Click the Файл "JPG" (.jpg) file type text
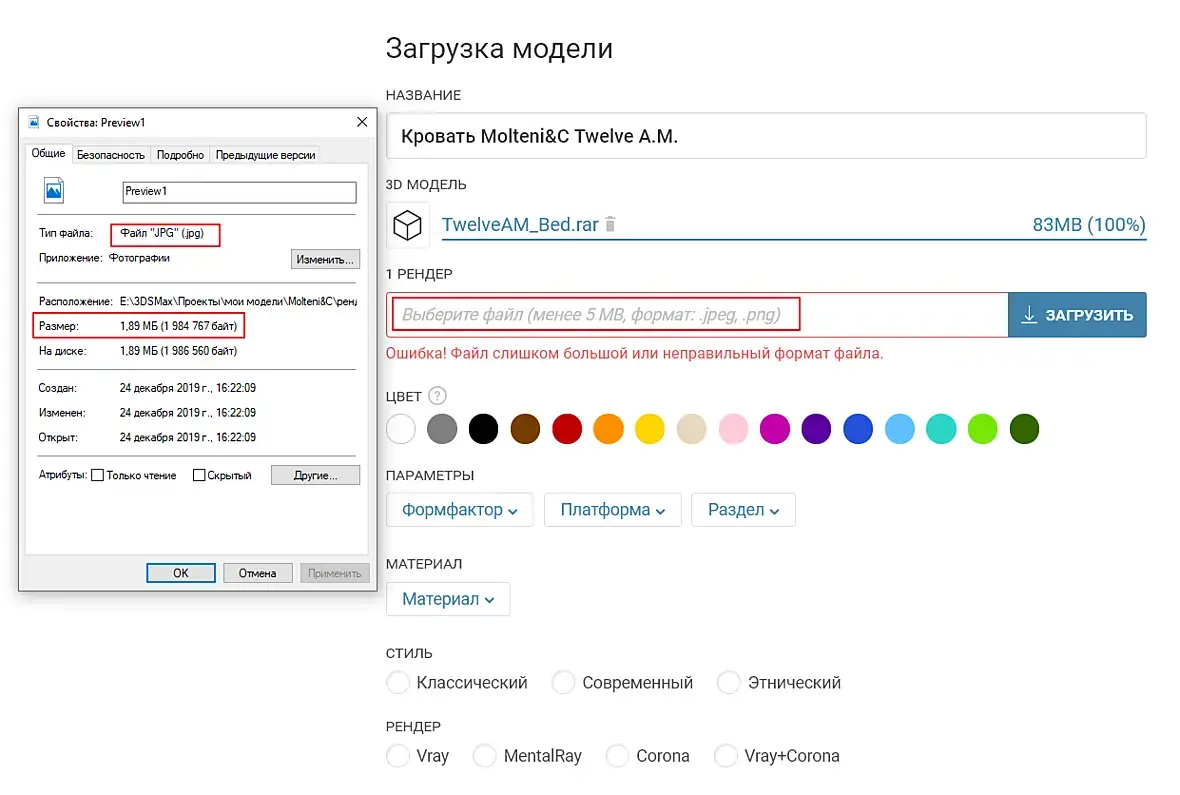Viewport: 1180px width, 795px height. click(162, 233)
